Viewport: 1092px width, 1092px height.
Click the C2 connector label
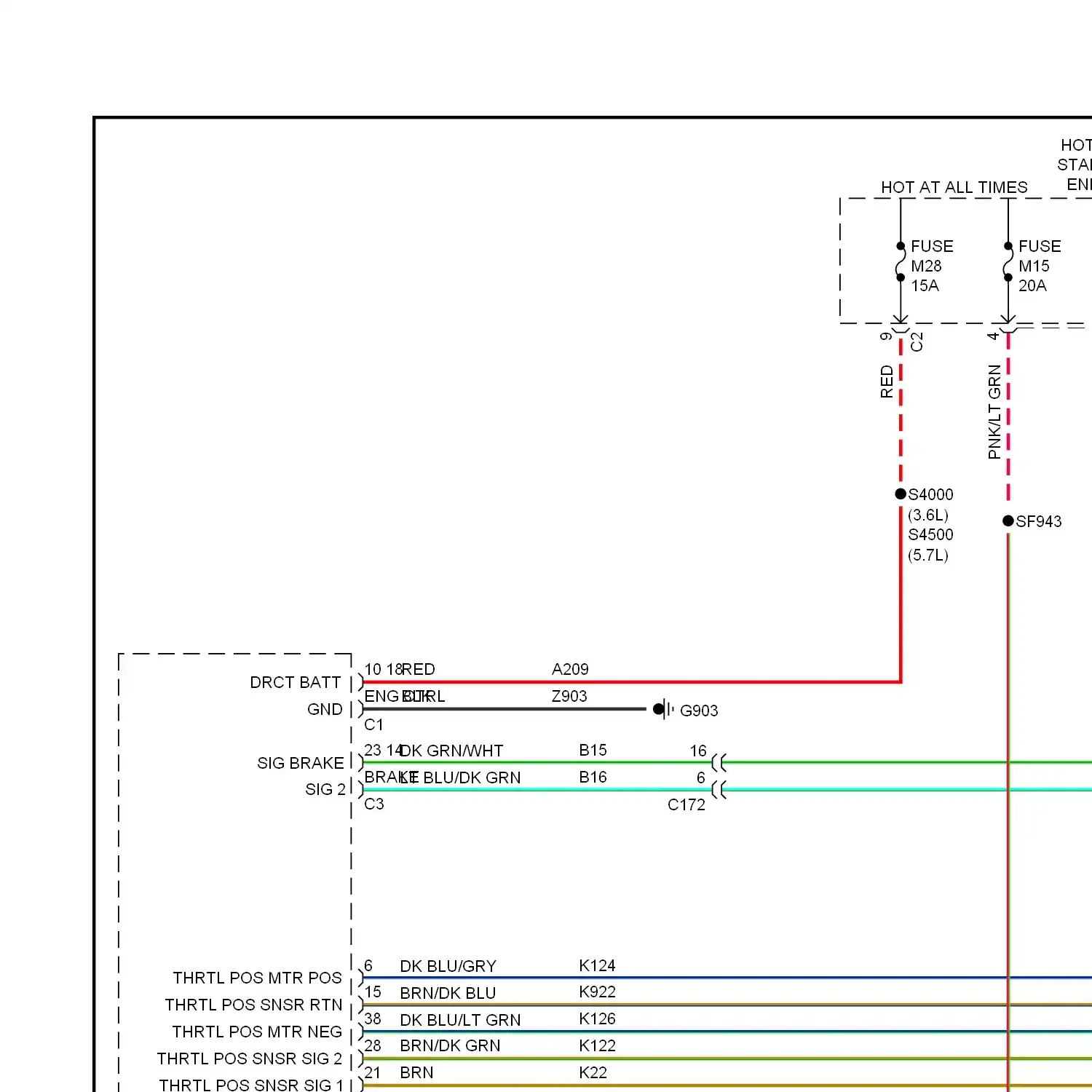pos(917,341)
